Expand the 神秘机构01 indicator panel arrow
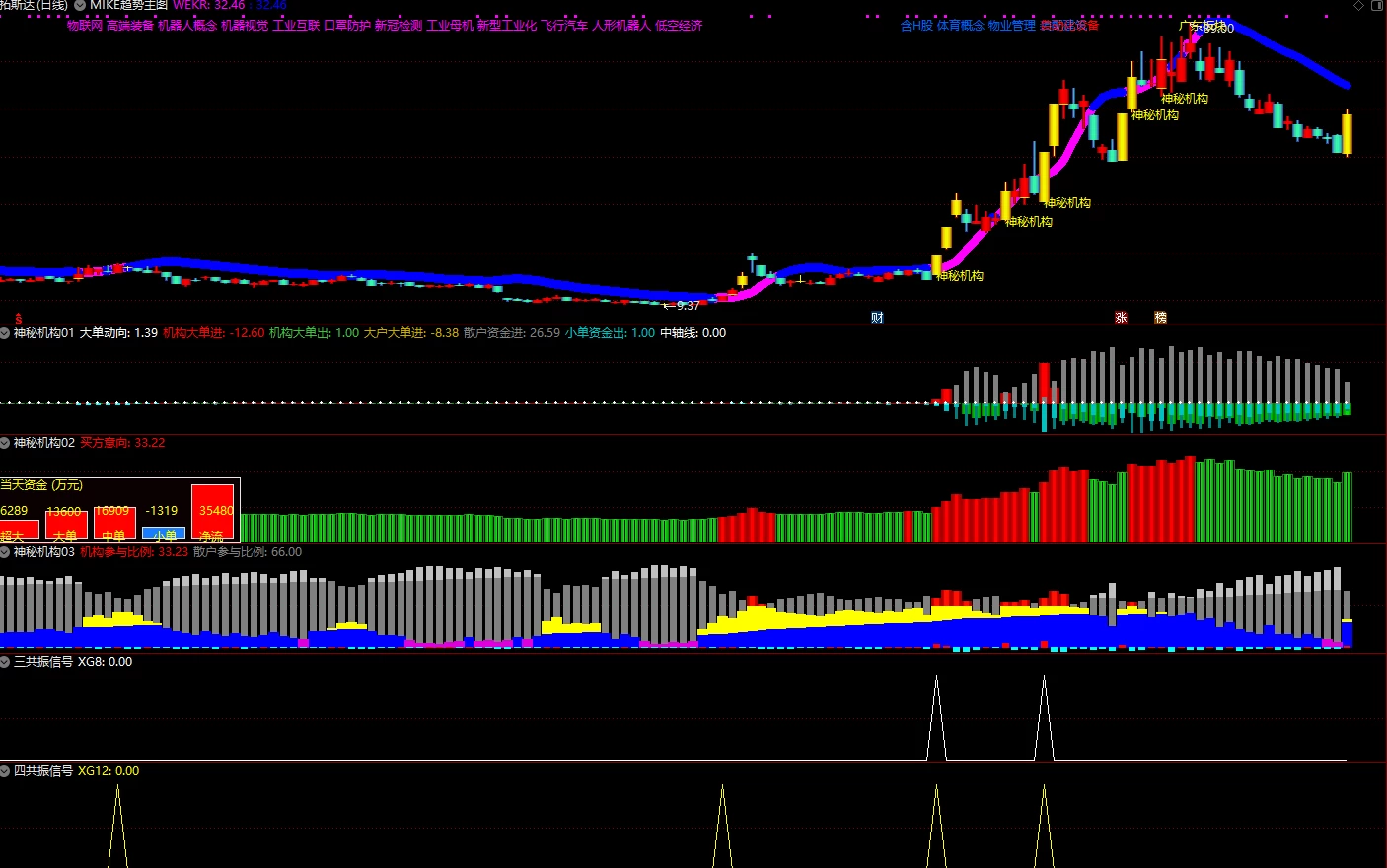Screen dimensions: 1387x868 pyautogui.click(x=5, y=333)
